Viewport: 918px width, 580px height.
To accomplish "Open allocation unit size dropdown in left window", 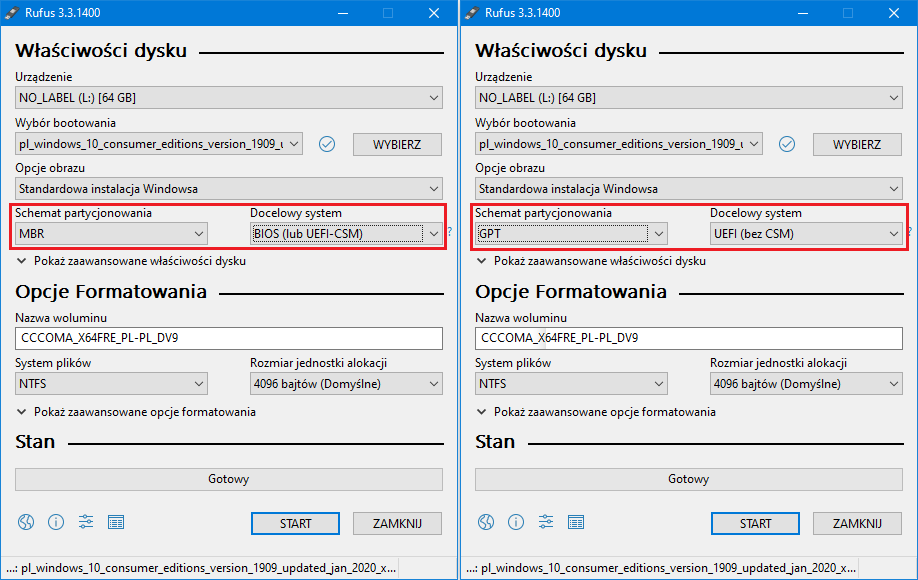I will (347, 384).
